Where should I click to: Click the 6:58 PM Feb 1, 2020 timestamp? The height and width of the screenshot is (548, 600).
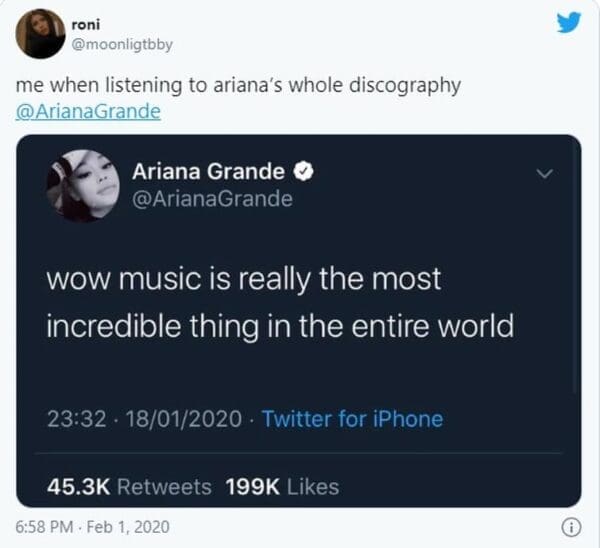[x=92, y=527]
